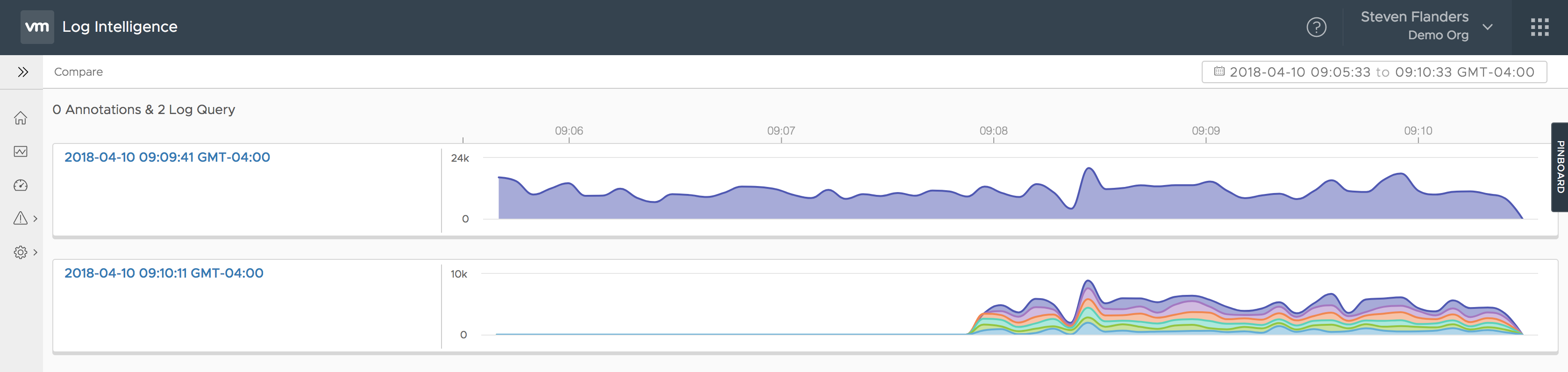The height and width of the screenshot is (372, 1568).
Task: Open query link 2018-04-10 09:10:11
Action: (164, 273)
